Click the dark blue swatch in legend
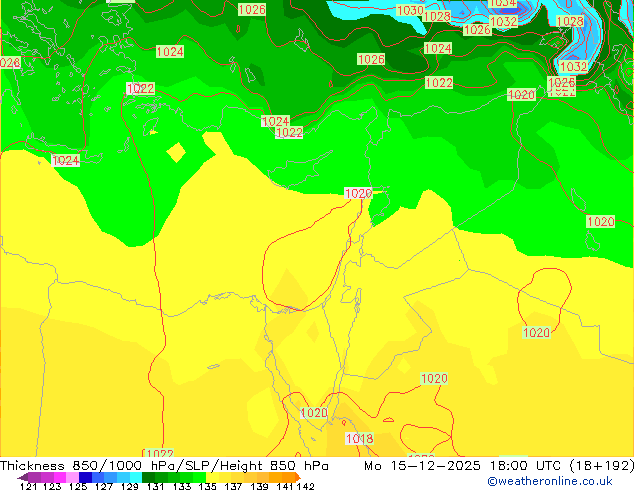 [85, 477]
